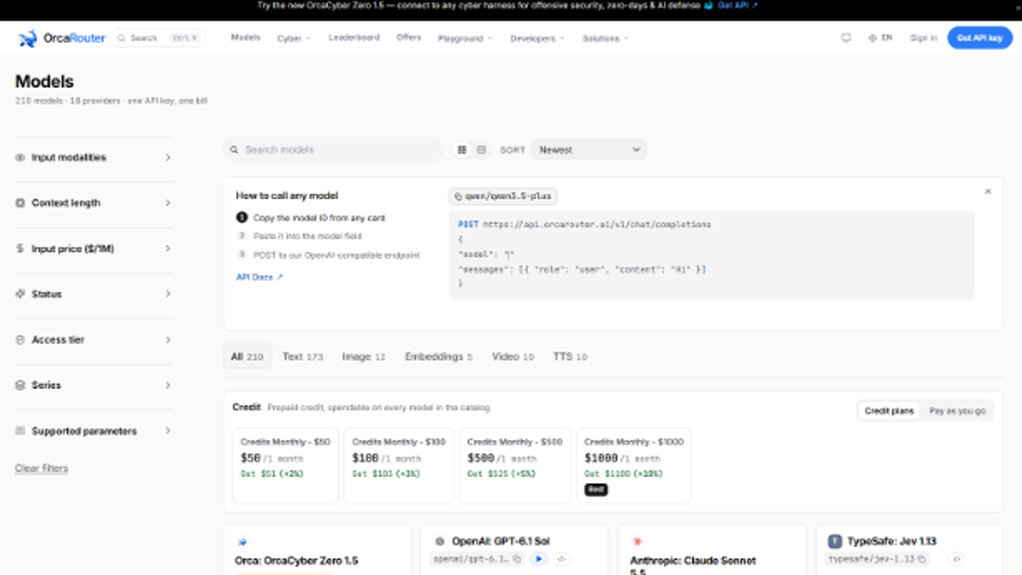Viewport: 1022px width, 575px height.
Task: Click the Get API key button
Action: pos(980,38)
